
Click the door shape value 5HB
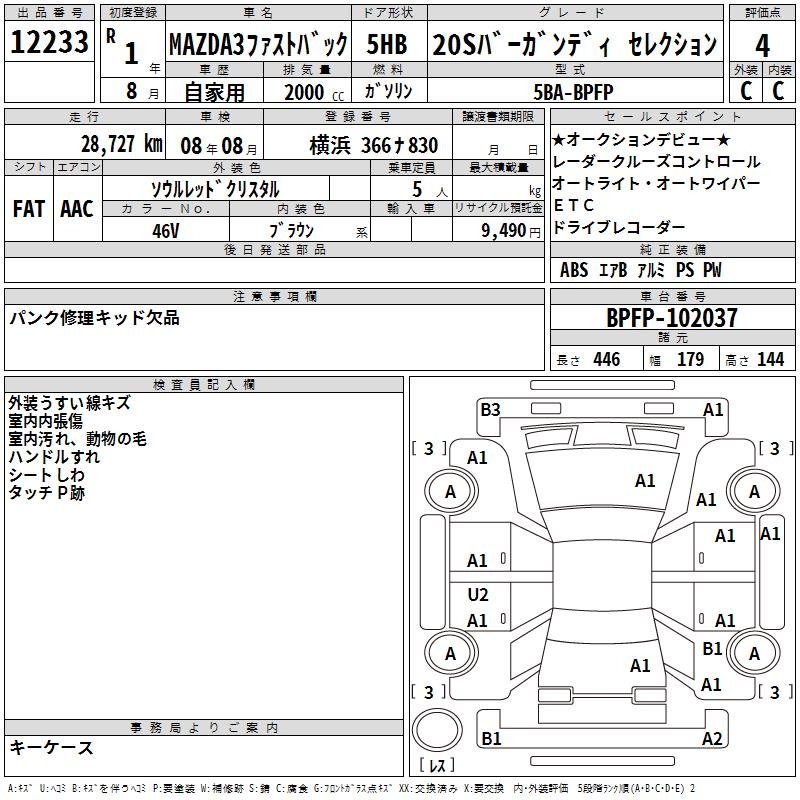click(387, 44)
